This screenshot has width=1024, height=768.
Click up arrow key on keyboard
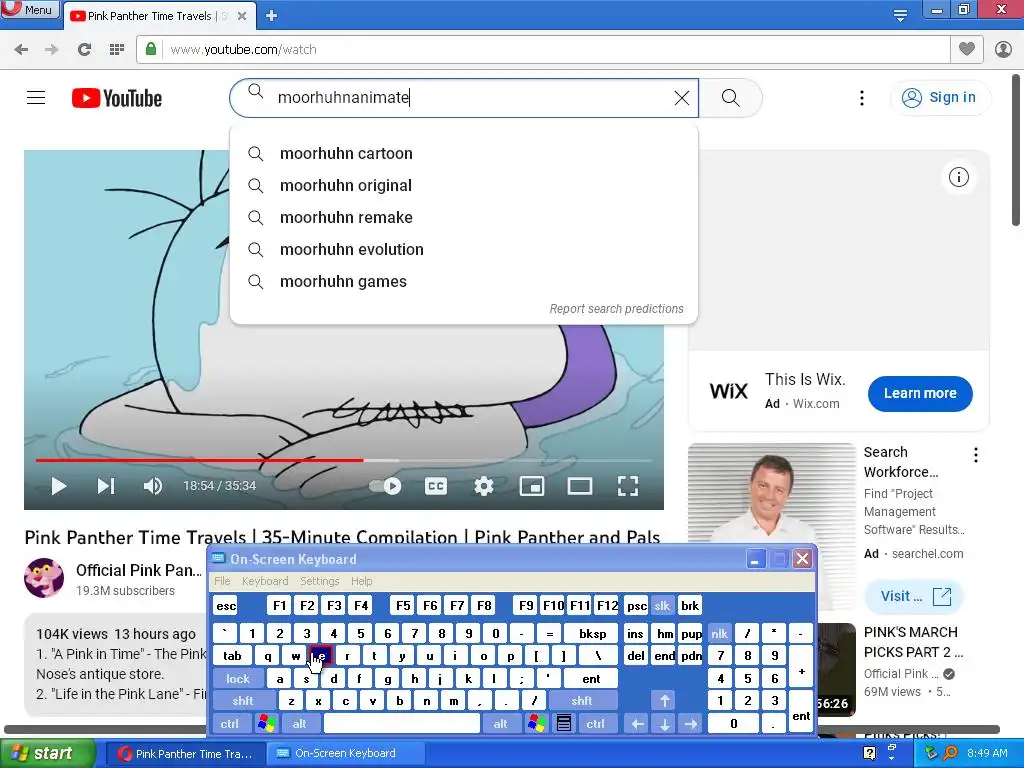coord(664,701)
